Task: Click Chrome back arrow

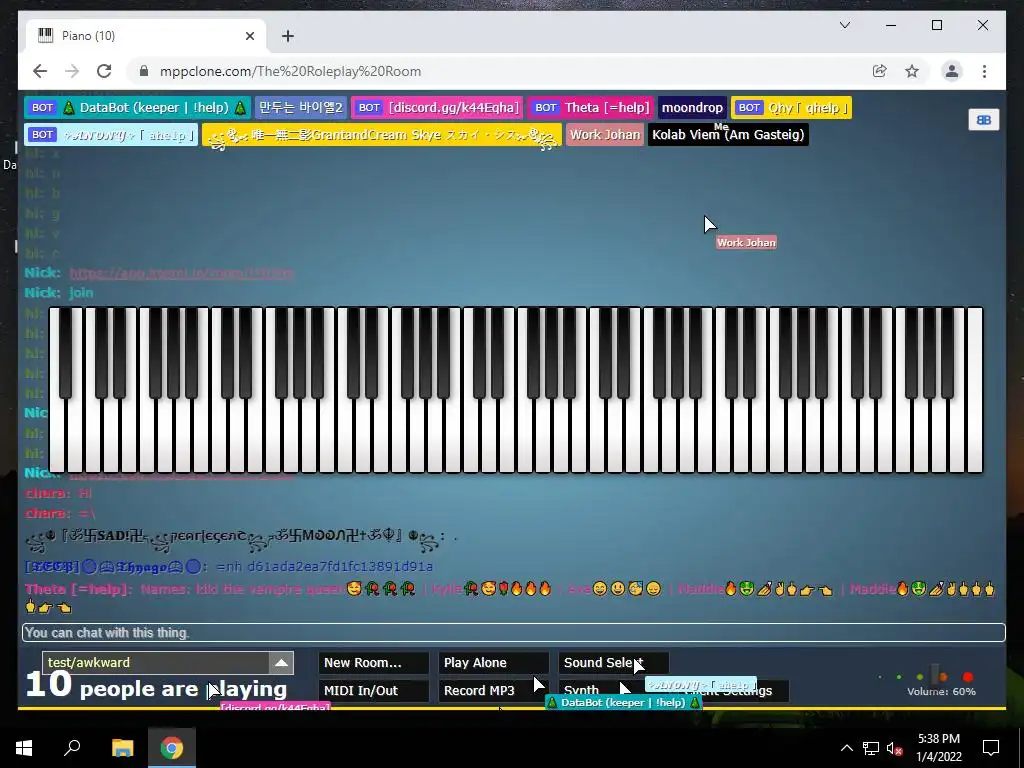Action: tap(40, 71)
